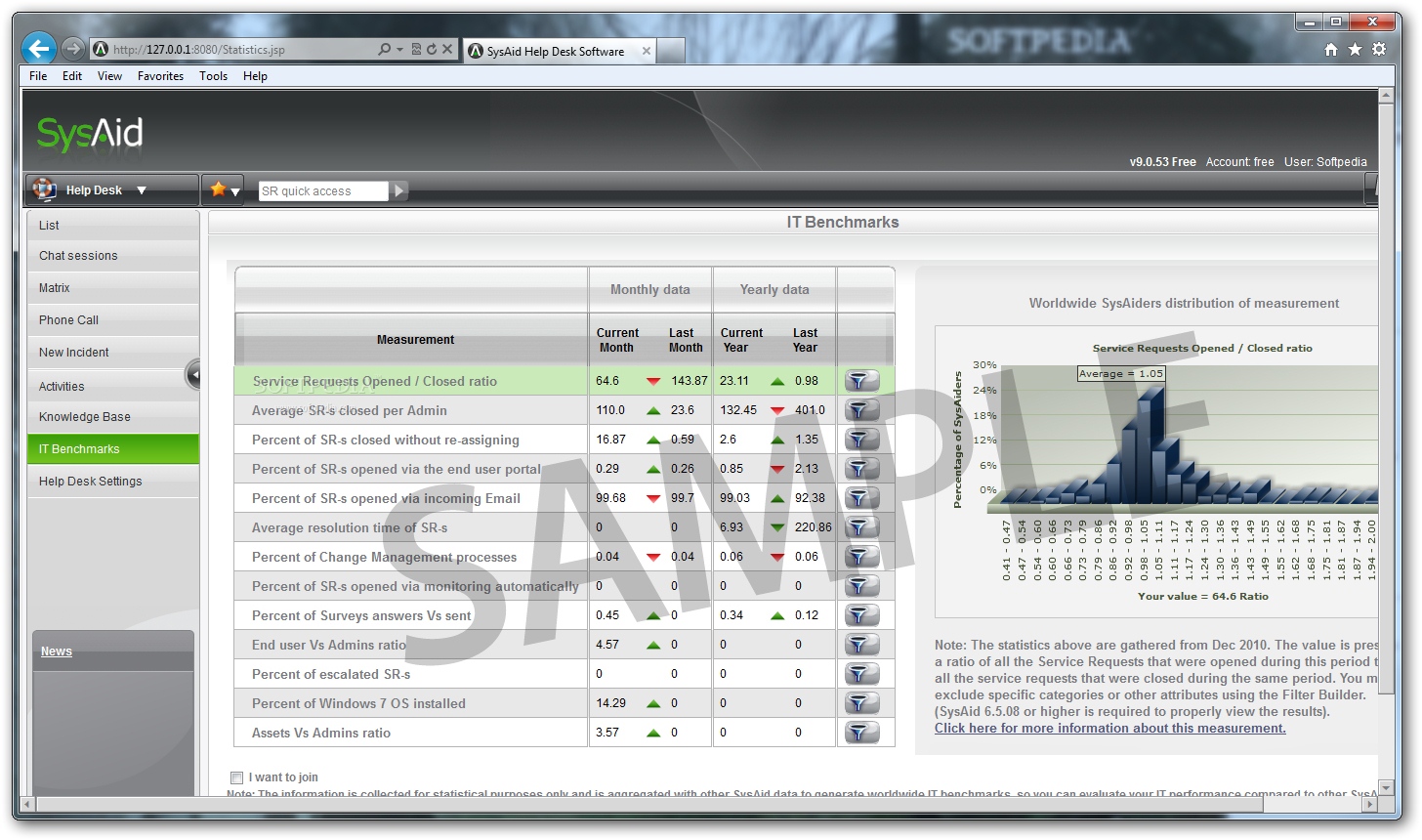Open the News section
Screen dimensions: 1422x840
coord(56,651)
